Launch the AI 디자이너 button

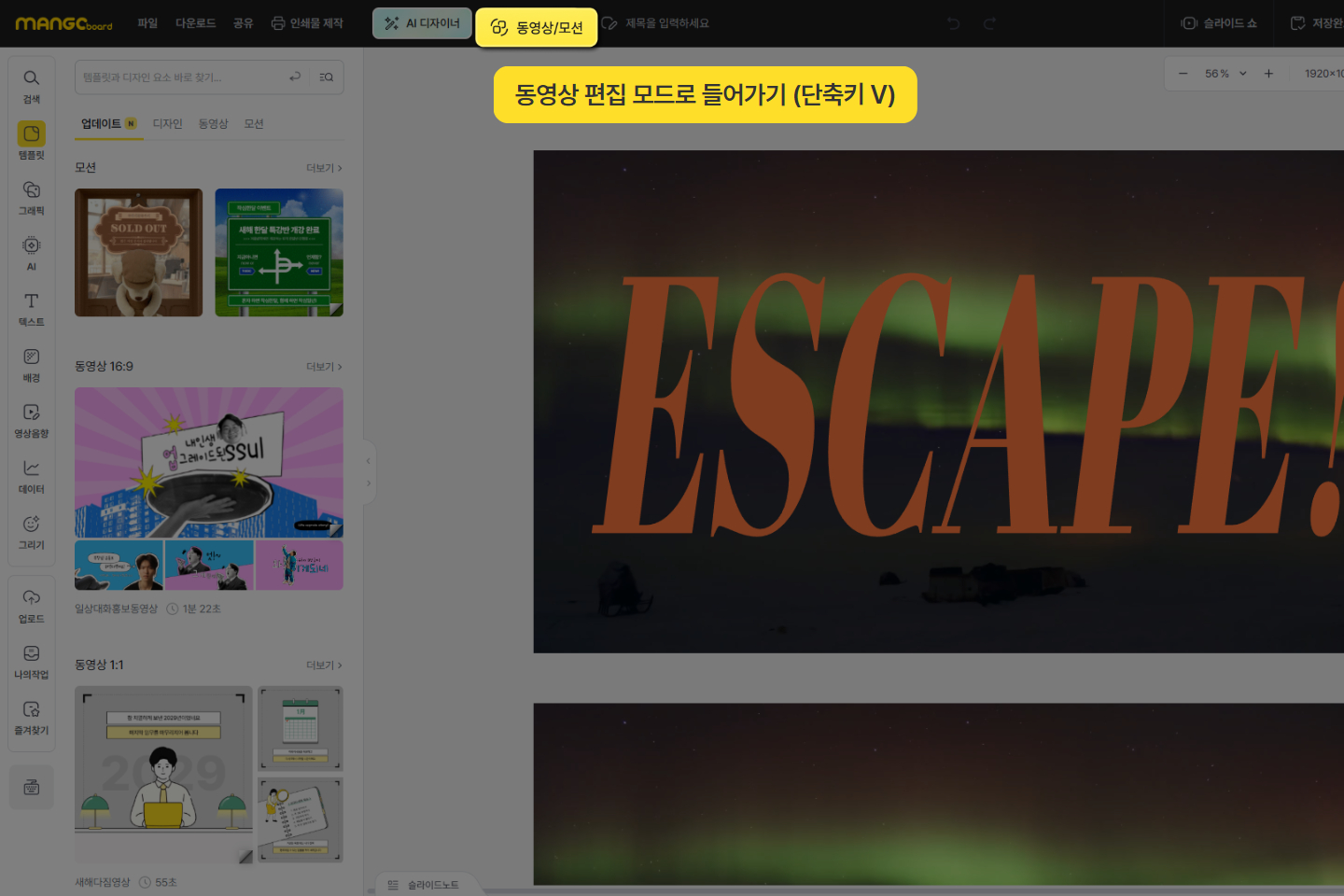[x=422, y=23]
